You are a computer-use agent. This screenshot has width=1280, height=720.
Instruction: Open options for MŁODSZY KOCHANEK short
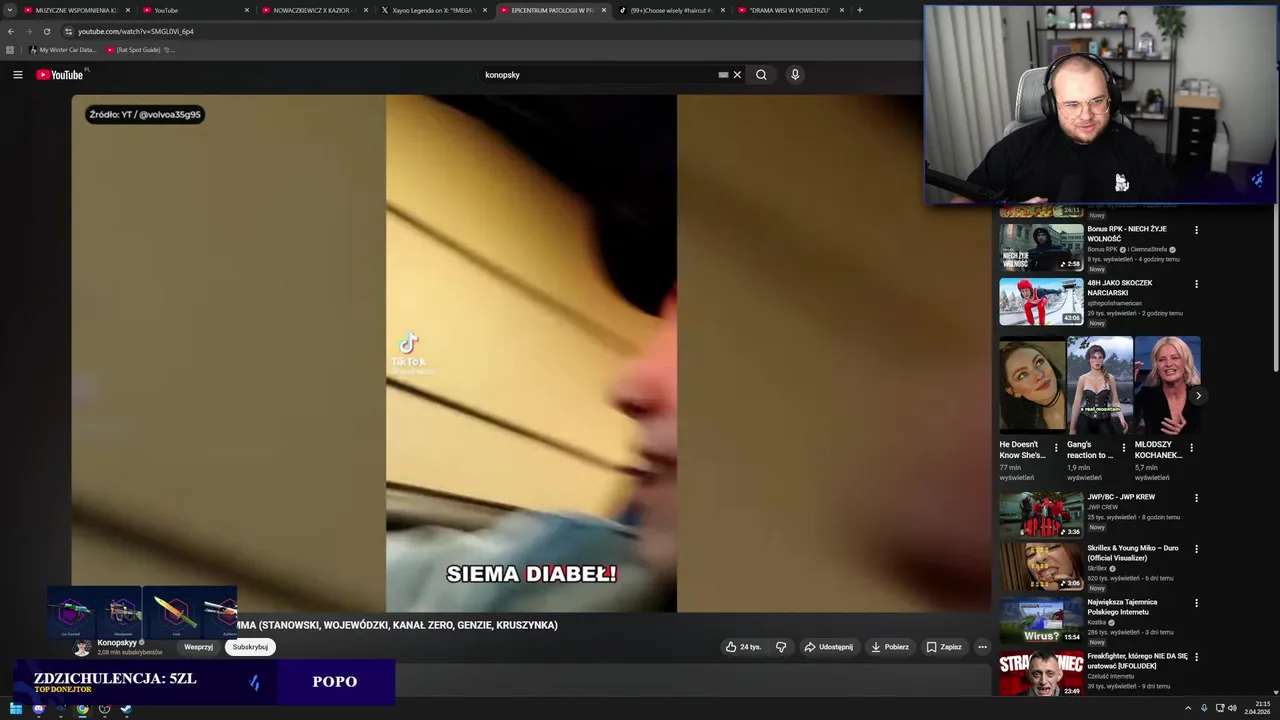point(1191,448)
